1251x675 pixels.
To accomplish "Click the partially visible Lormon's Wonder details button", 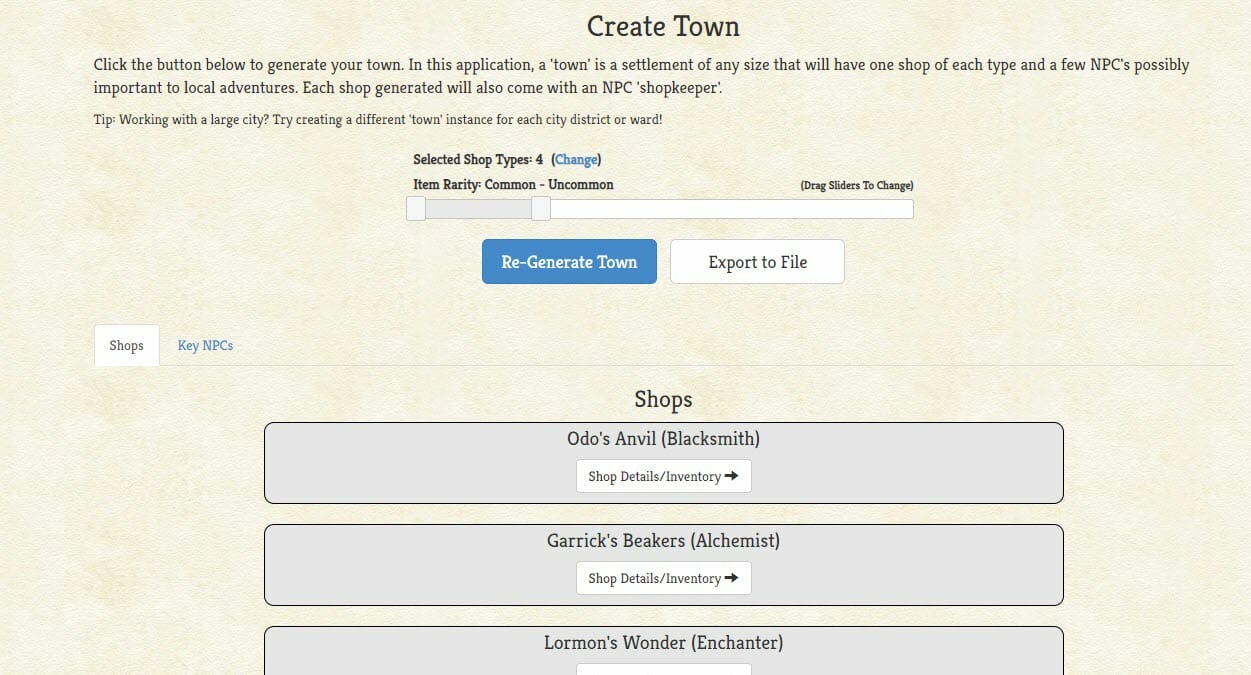I will [x=664, y=669].
